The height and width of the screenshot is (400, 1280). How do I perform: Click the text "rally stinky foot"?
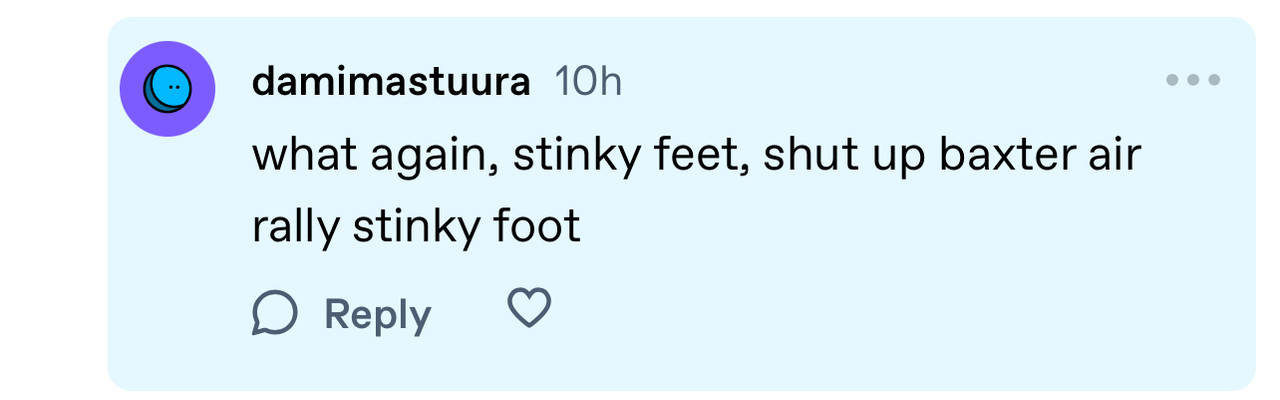(416, 228)
